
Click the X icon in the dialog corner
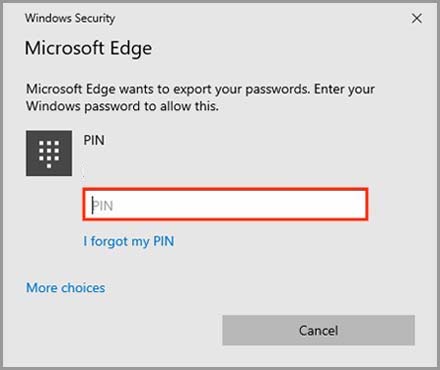(417, 18)
